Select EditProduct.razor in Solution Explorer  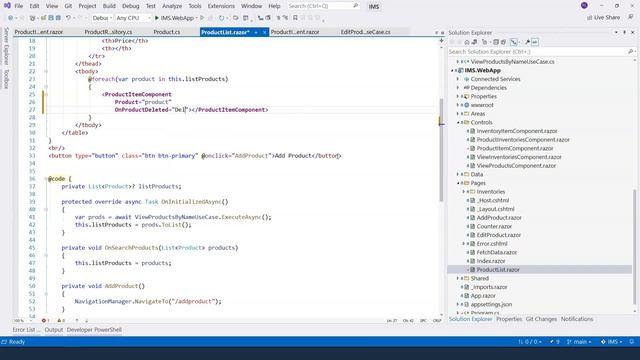click(x=498, y=235)
